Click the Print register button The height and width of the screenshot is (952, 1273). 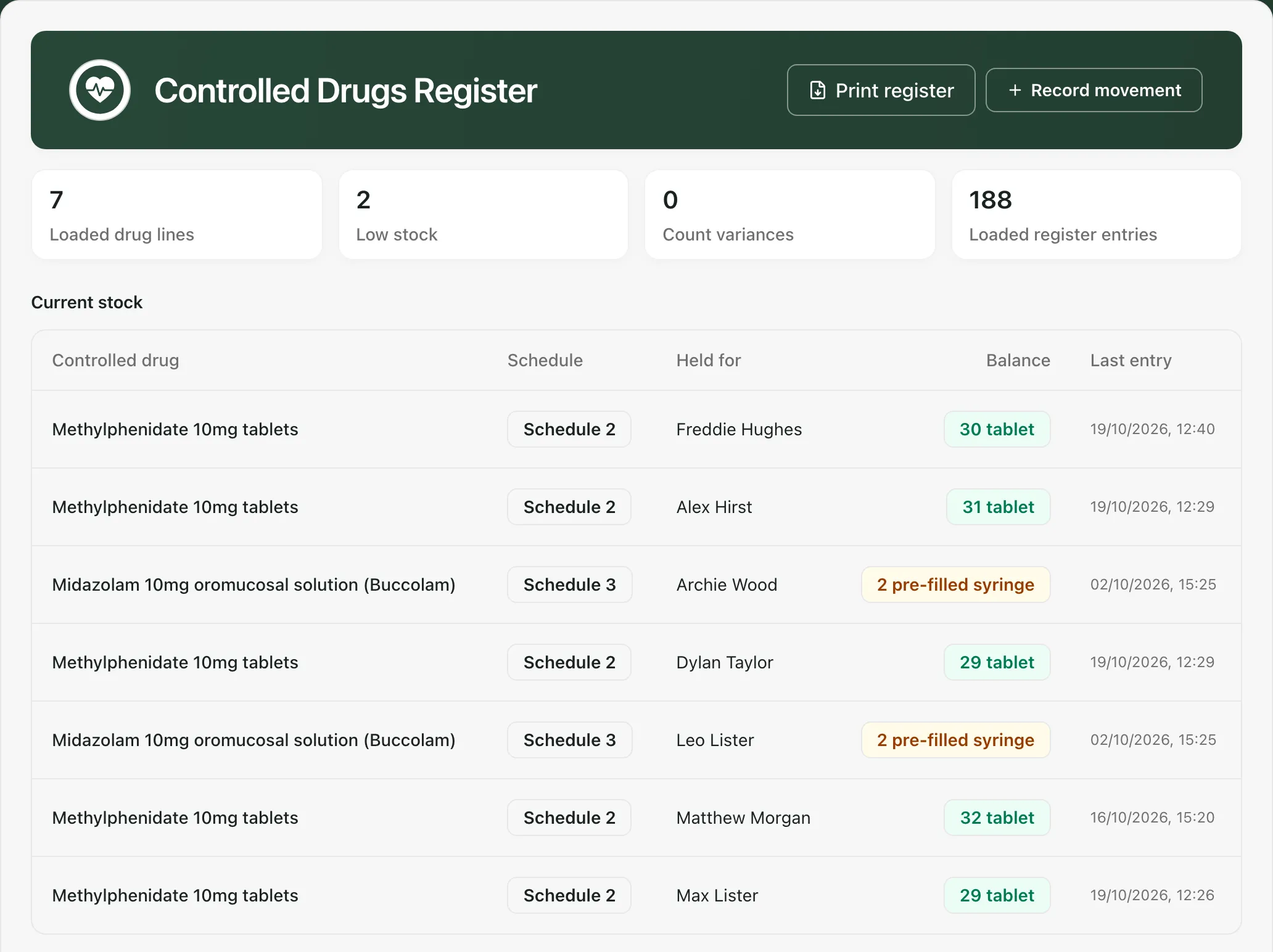(881, 90)
